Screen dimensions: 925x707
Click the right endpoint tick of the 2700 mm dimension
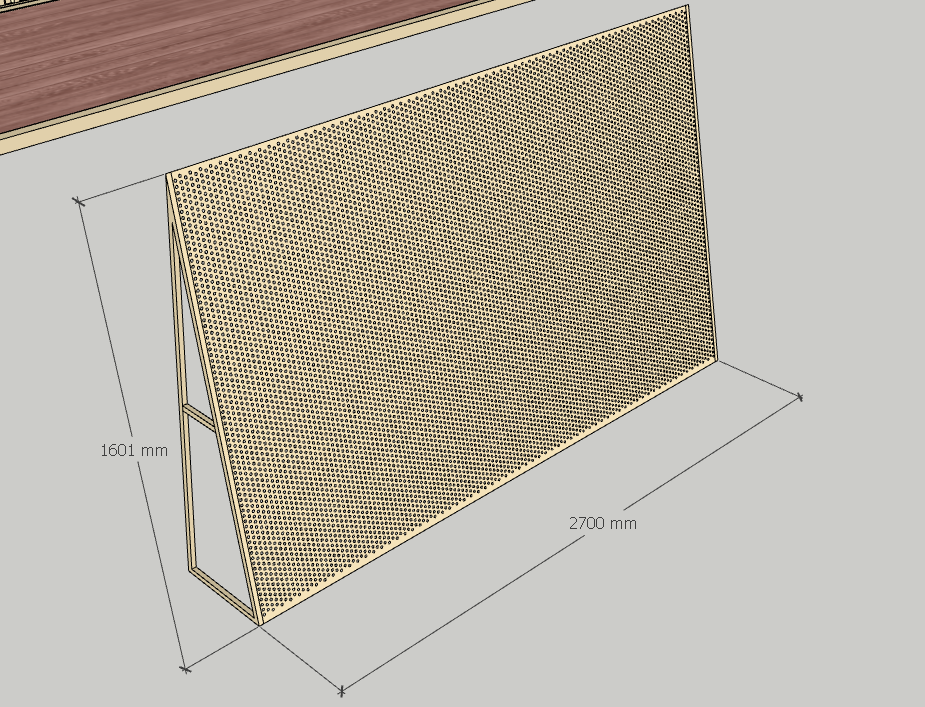pyautogui.click(x=800, y=397)
